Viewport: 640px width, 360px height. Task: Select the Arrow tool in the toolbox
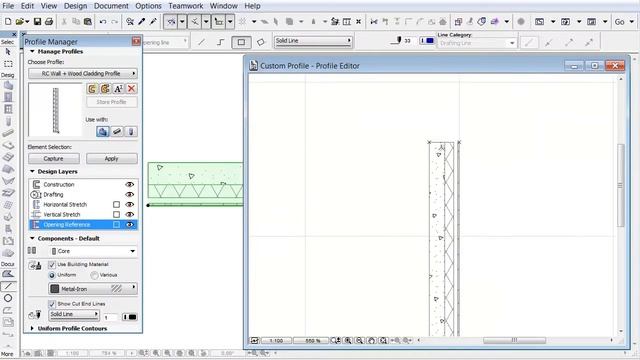click(8, 52)
